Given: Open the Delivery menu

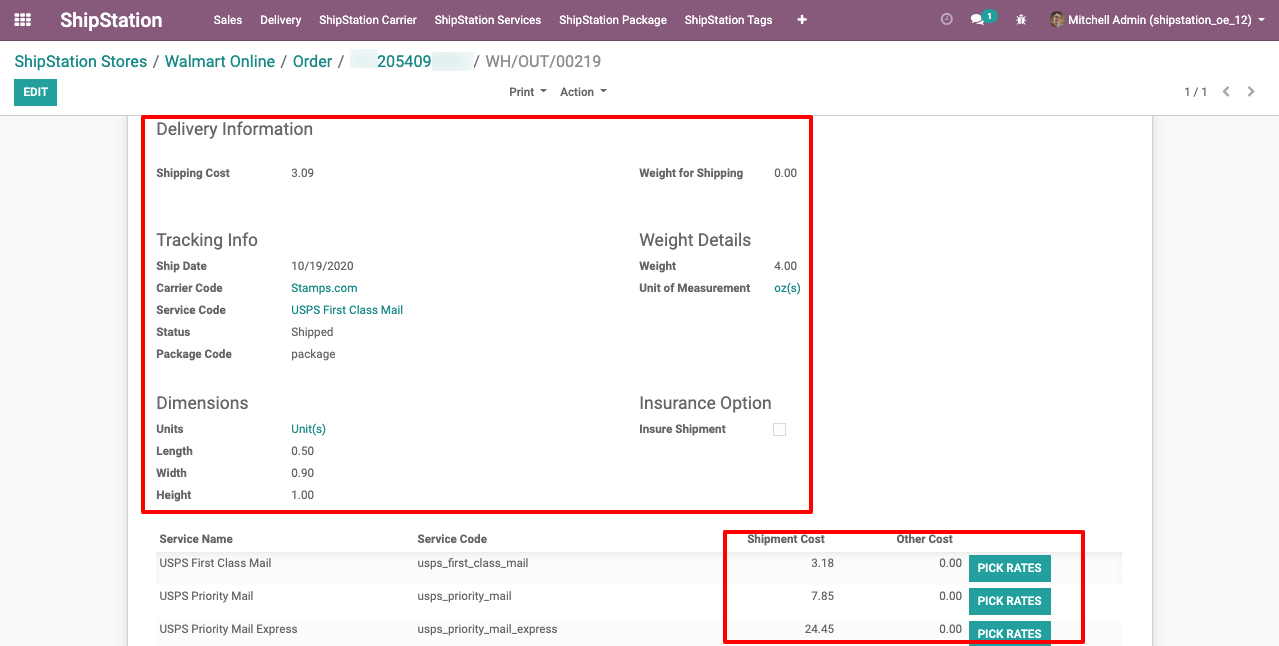Looking at the screenshot, I should [x=281, y=20].
